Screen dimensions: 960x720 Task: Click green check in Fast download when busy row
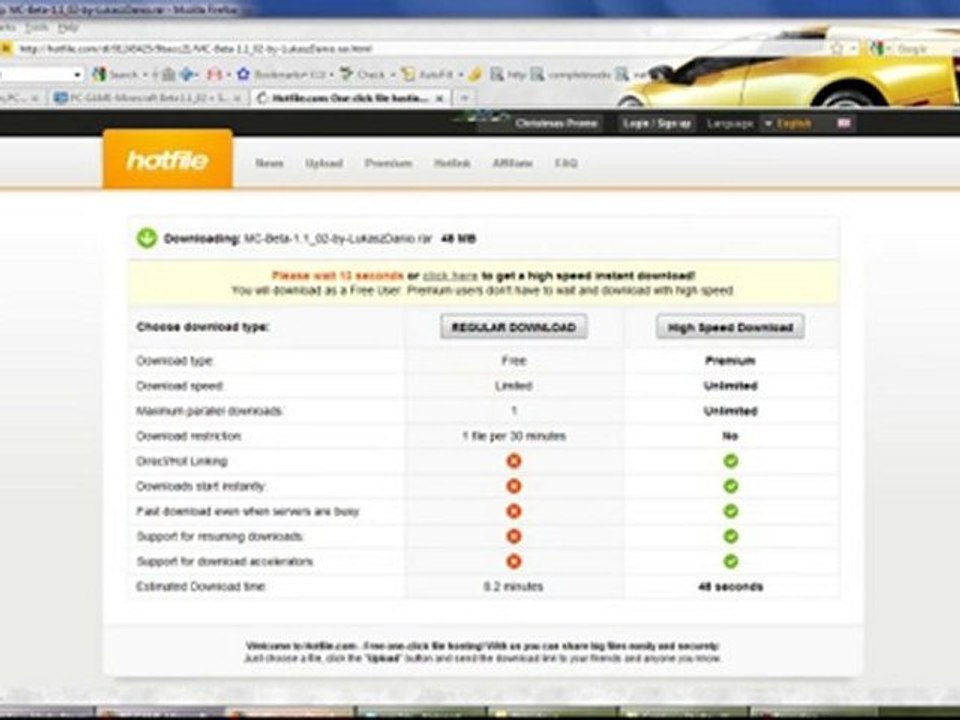coord(730,511)
